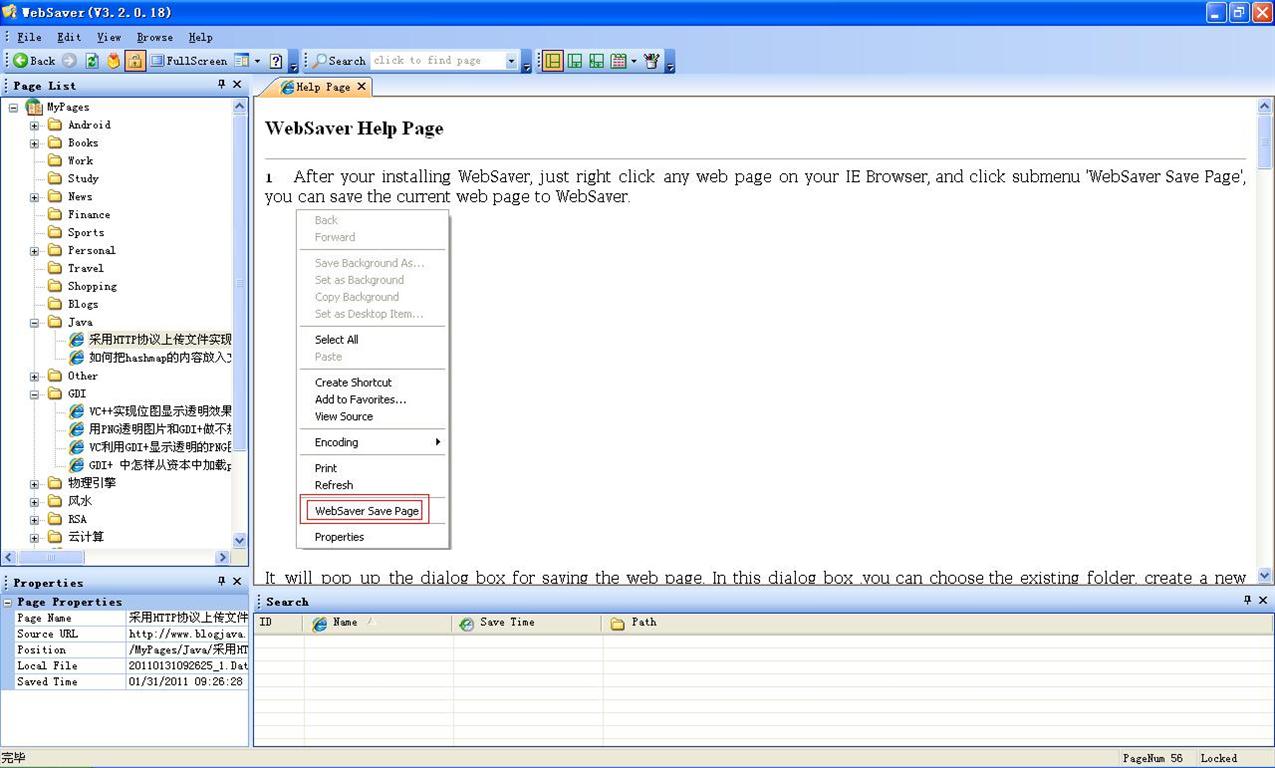1275x768 pixels.
Task: Select the second green panel layout icon
Action: (x=575, y=61)
